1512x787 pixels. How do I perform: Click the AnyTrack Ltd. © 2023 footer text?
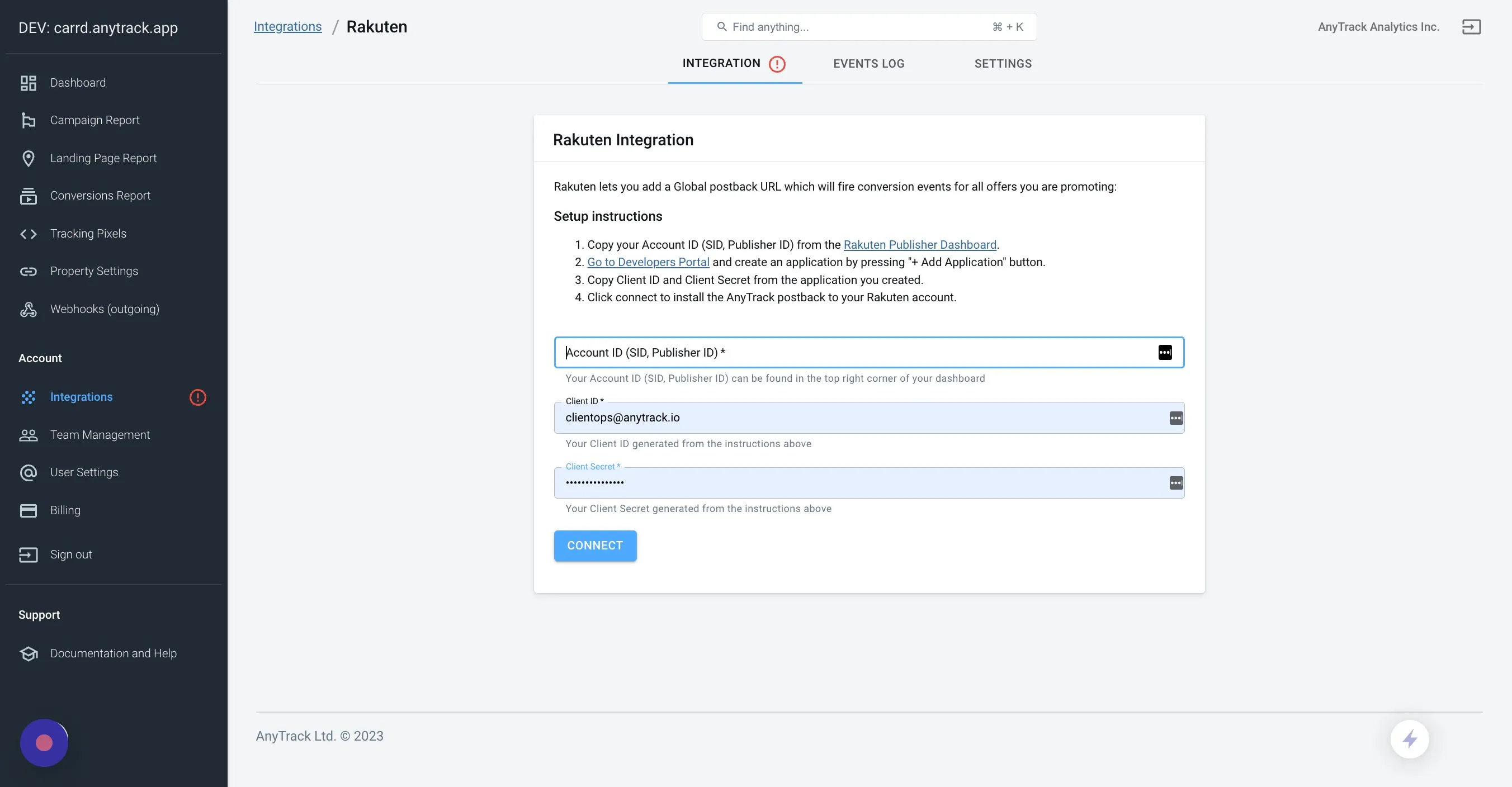click(319, 736)
